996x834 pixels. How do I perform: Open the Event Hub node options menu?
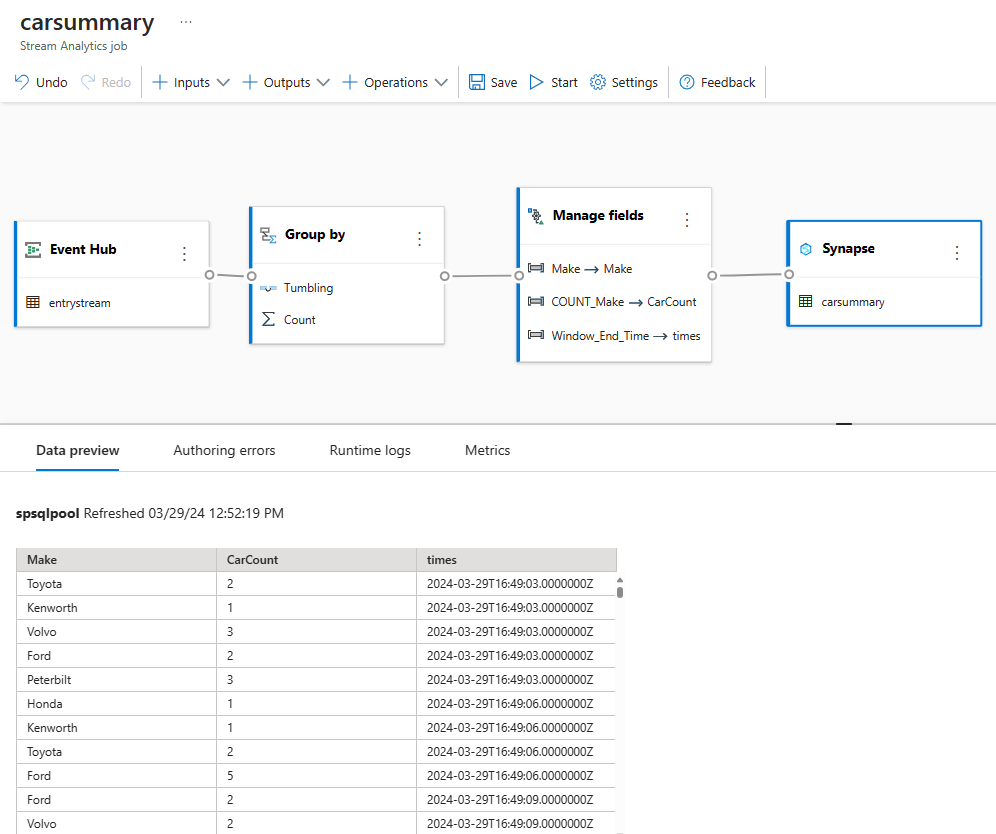click(x=184, y=254)
